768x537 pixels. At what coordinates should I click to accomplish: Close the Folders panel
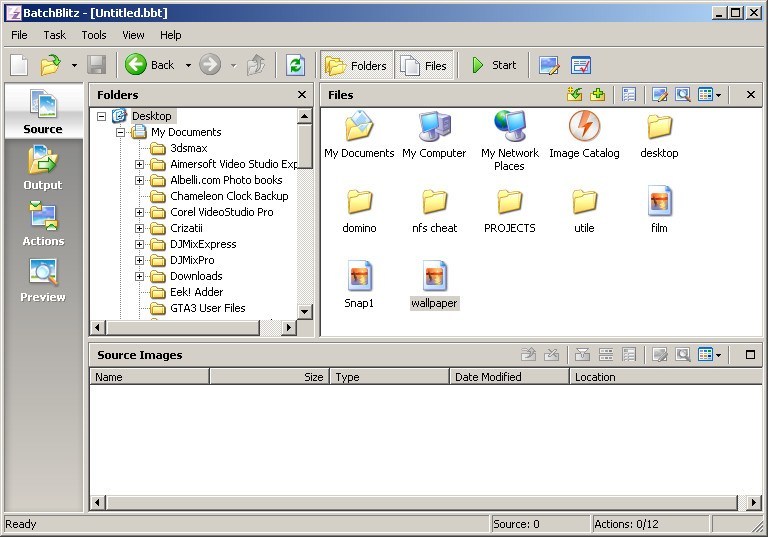pos(302,95)
